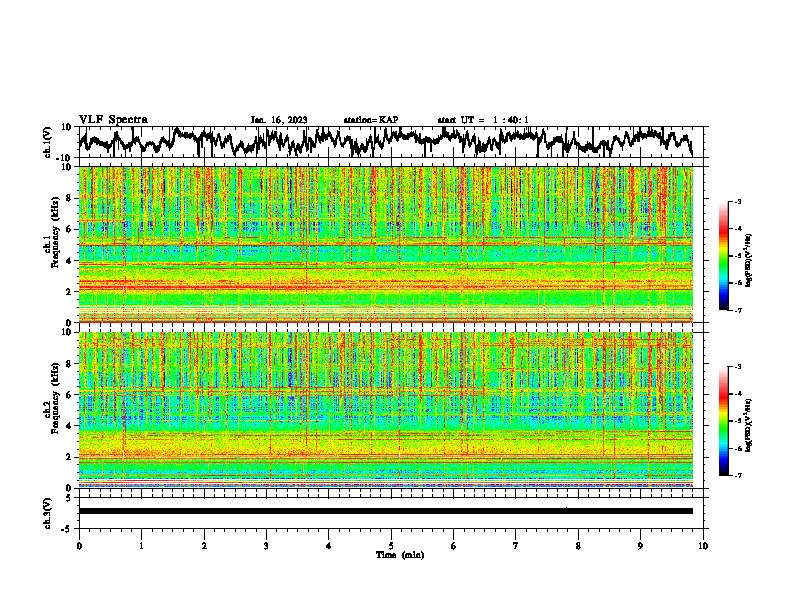Click the "station=KAP" header text
The width and height of the screenshot is (792, 612).
(371, 120)
